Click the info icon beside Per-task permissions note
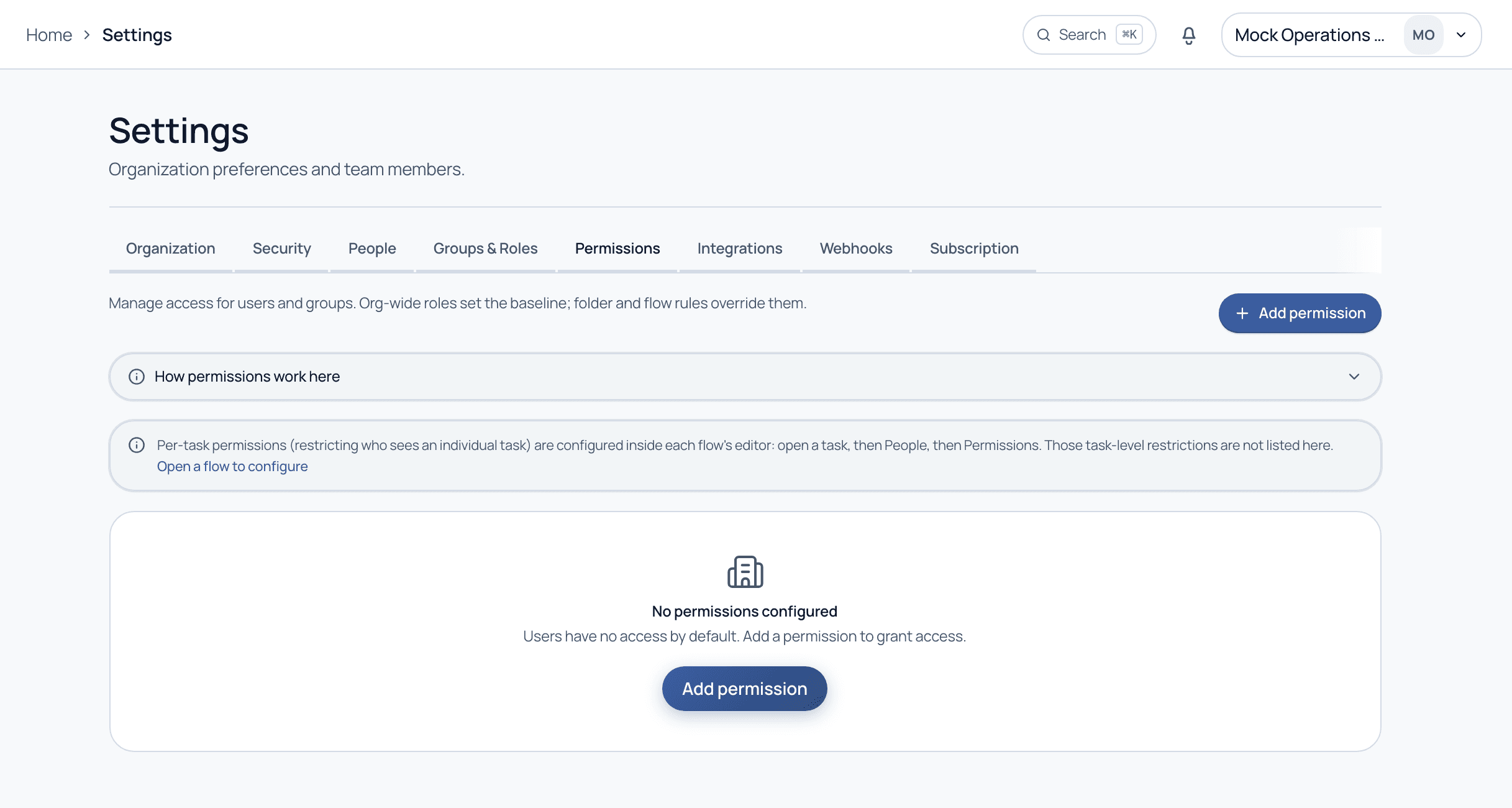Image resolution: width=1512 pixels, height=808 pixels. coord(137,445)
